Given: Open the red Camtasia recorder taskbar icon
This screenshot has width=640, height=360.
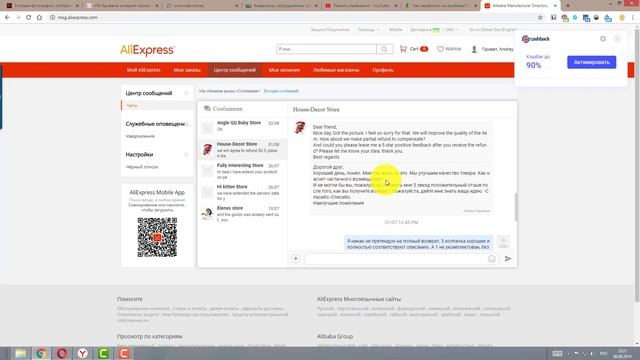Looking at the screenshot, I should pyautogui.click(x=124, y=353).
